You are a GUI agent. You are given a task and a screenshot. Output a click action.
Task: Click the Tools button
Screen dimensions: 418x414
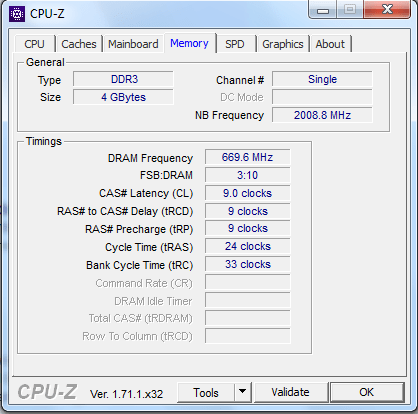(206, 393)
